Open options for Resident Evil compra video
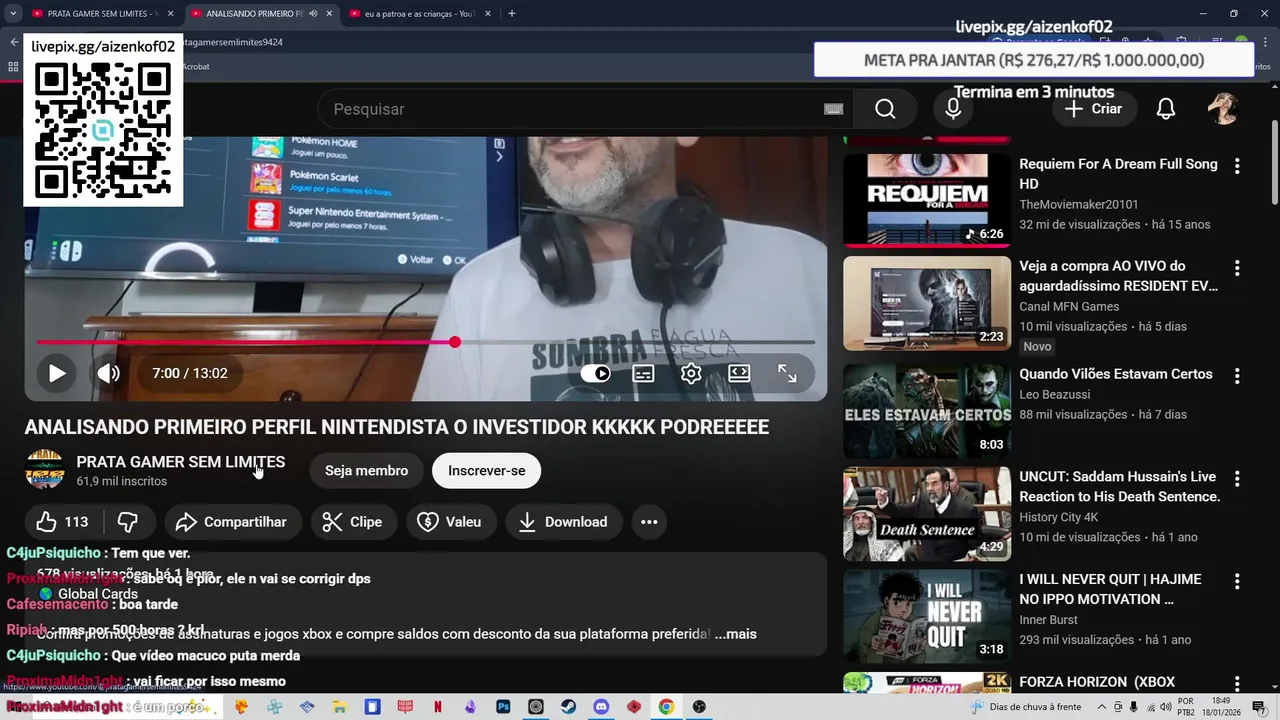 tap(1237, 268)
